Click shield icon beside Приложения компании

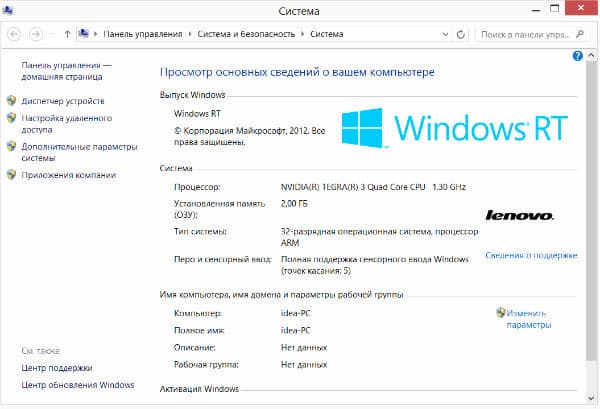[11, 174]
